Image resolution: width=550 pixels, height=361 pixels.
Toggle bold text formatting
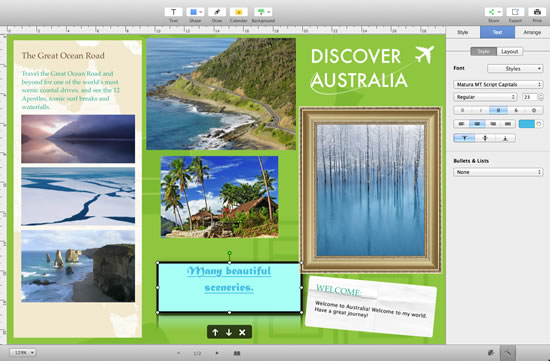click(462, 110)
